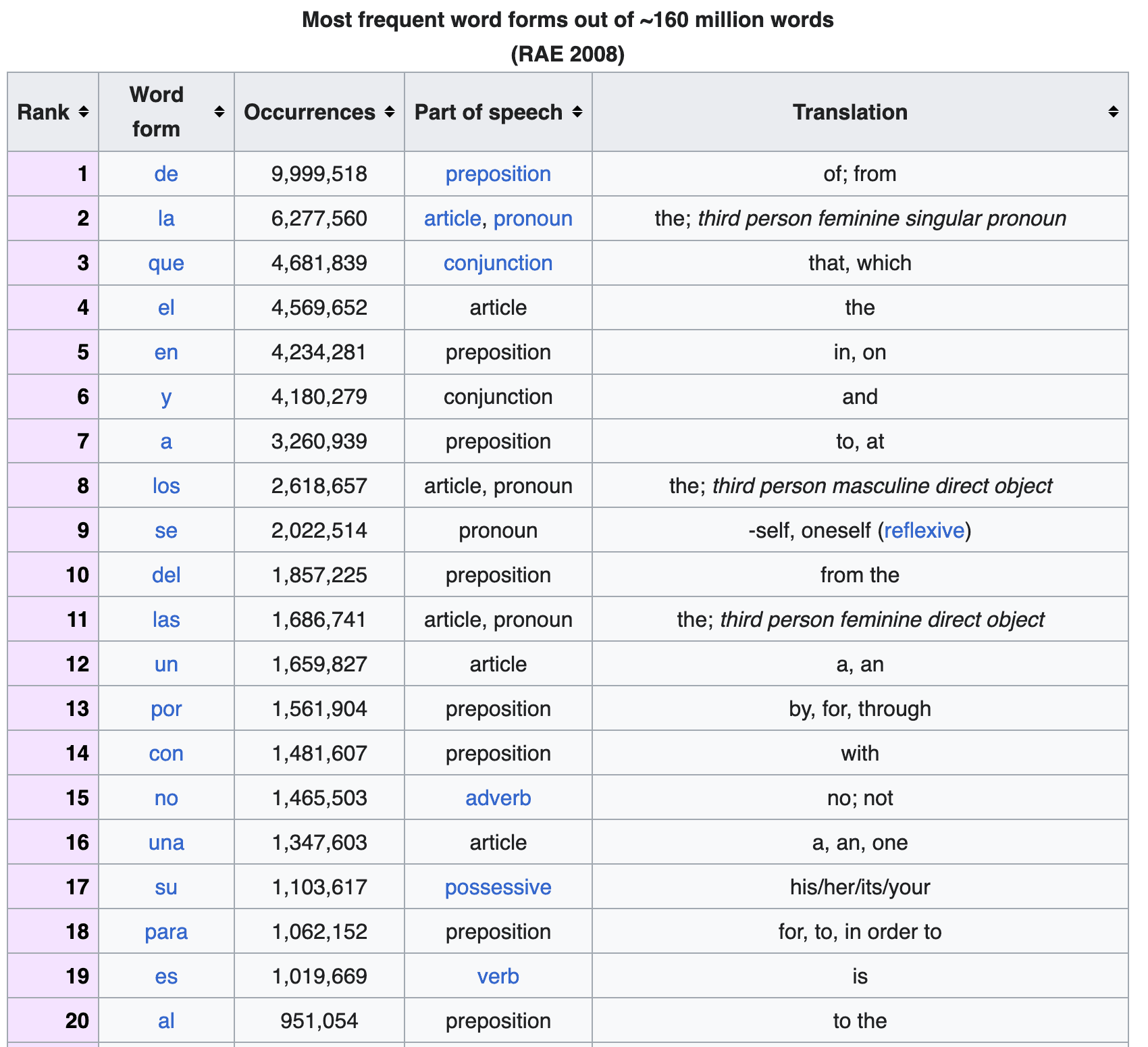Select the occurrences cell 9,999,518
This screenshot has height=1047, width=1148.
tap(319, 174)
